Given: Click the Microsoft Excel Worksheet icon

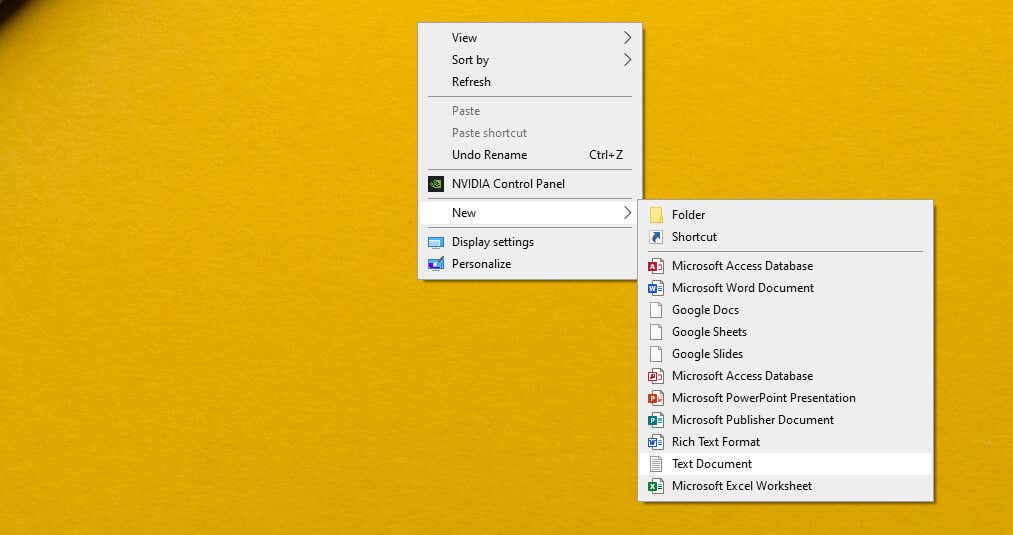Looking at the screenshot, I should coord(656,486).
